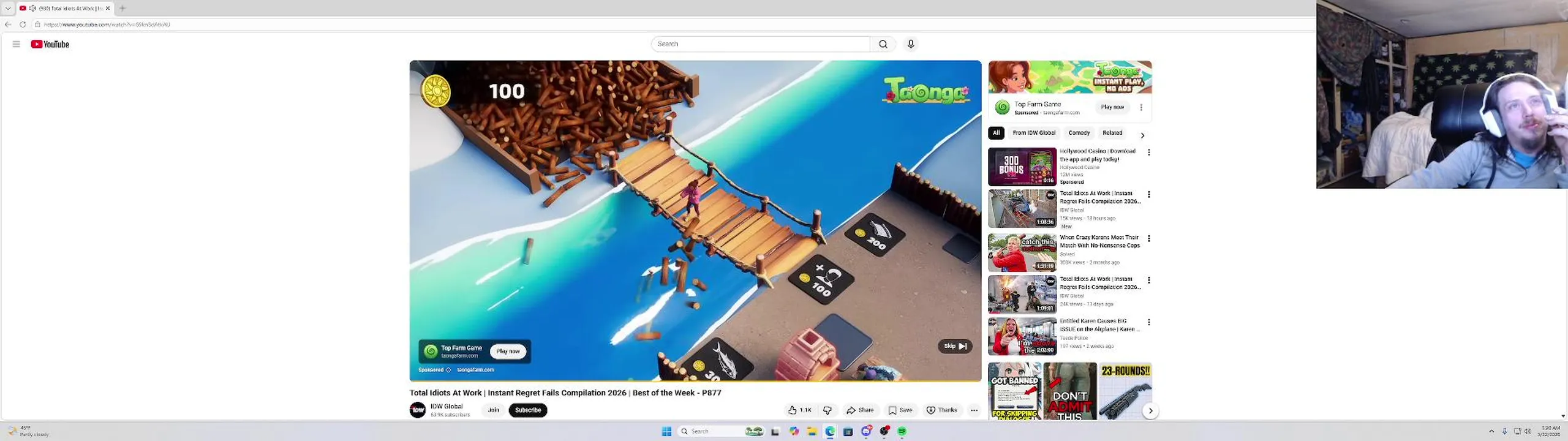This screenshot has width=1568, height=441.
Task: Select the From IDW Global chip
Action: click(1034, 133)
